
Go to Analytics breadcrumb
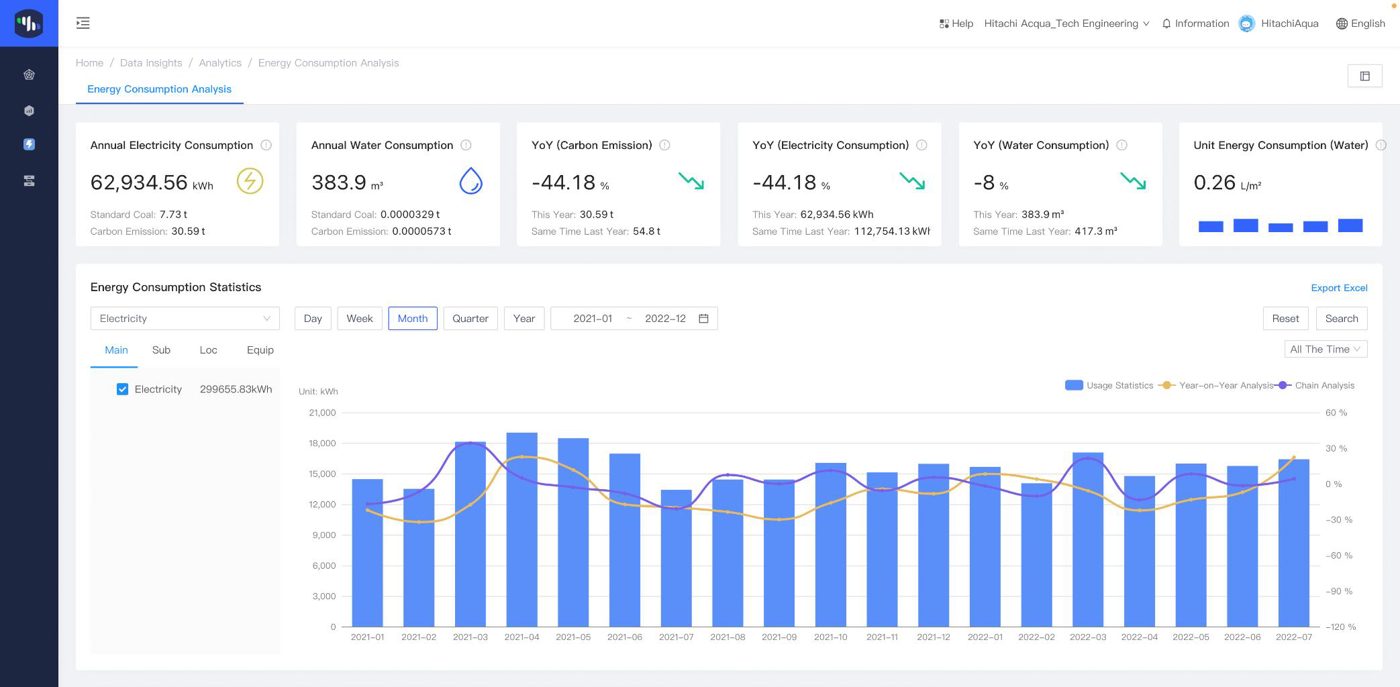tap(220, 63)
